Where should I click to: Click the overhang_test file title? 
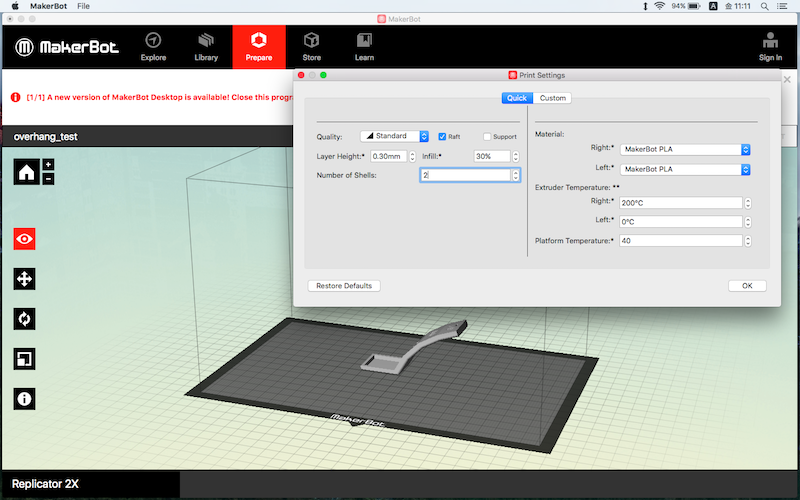coord(45,137)
